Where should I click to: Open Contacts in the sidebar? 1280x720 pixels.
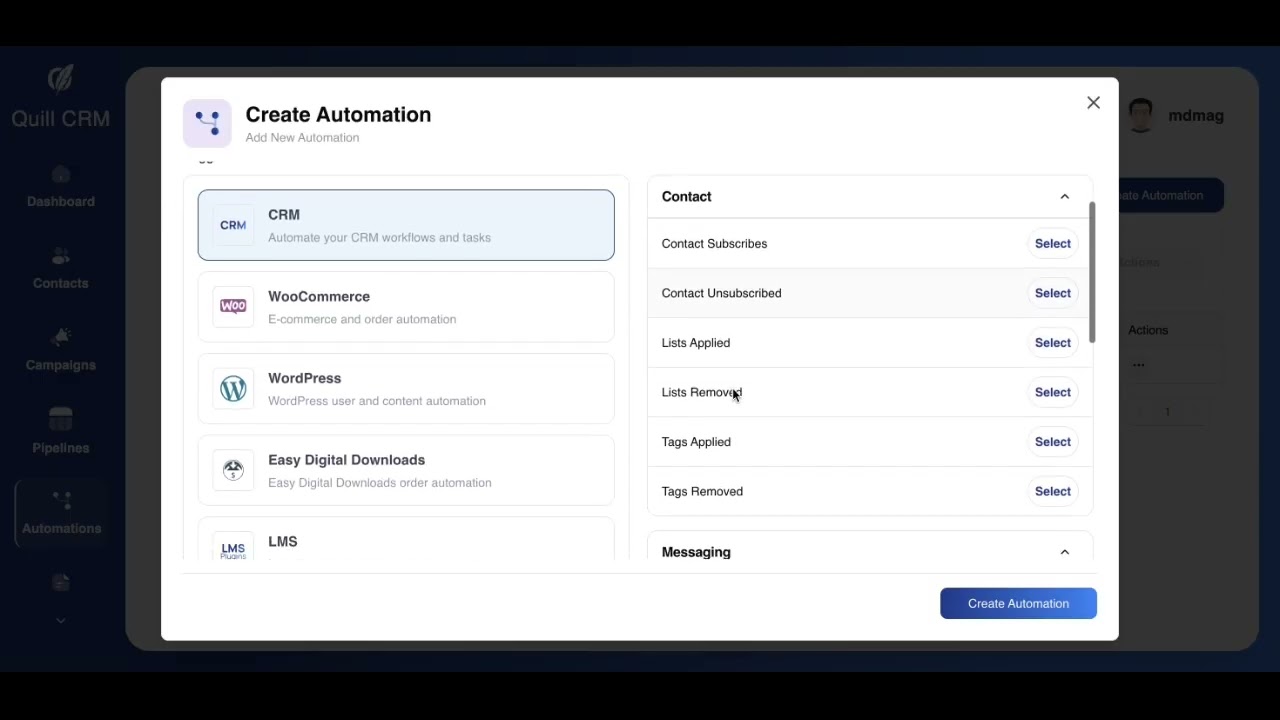(61, 270)
